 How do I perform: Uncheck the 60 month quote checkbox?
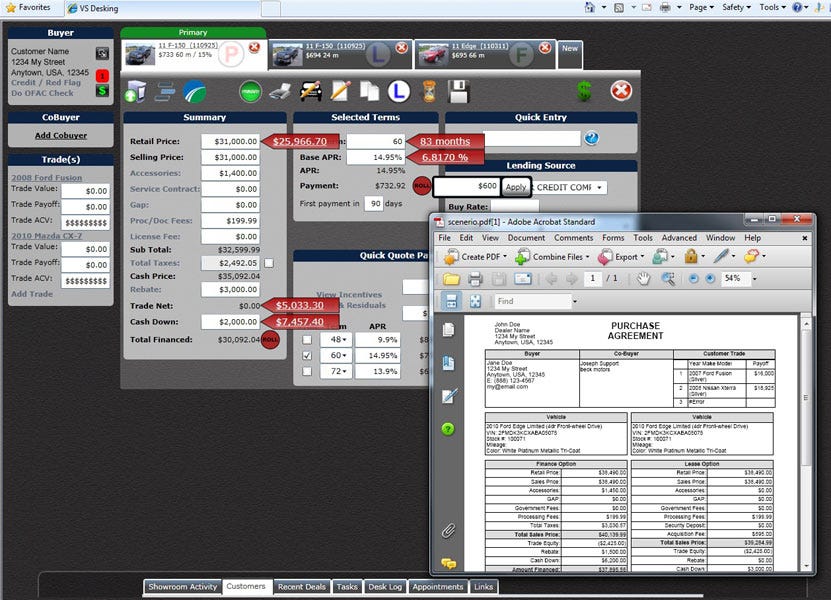pos(307,356)
